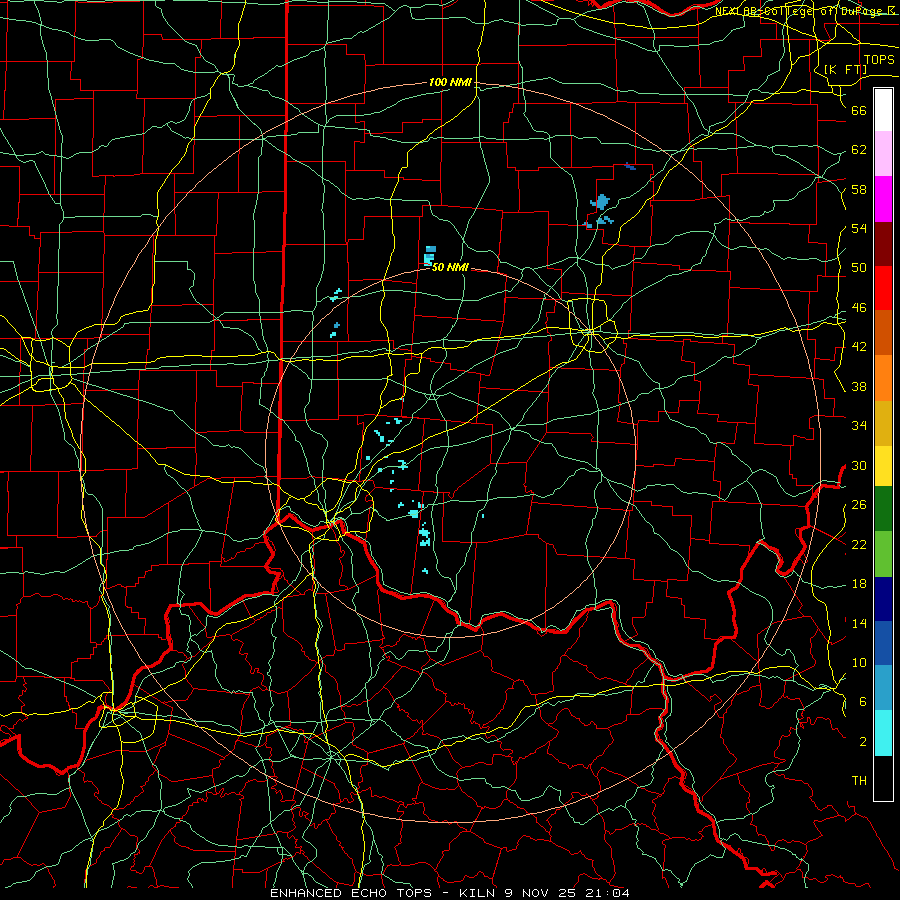
Task: Pick the bright yellow legend swatch
Action: click(x=883, y=466)
